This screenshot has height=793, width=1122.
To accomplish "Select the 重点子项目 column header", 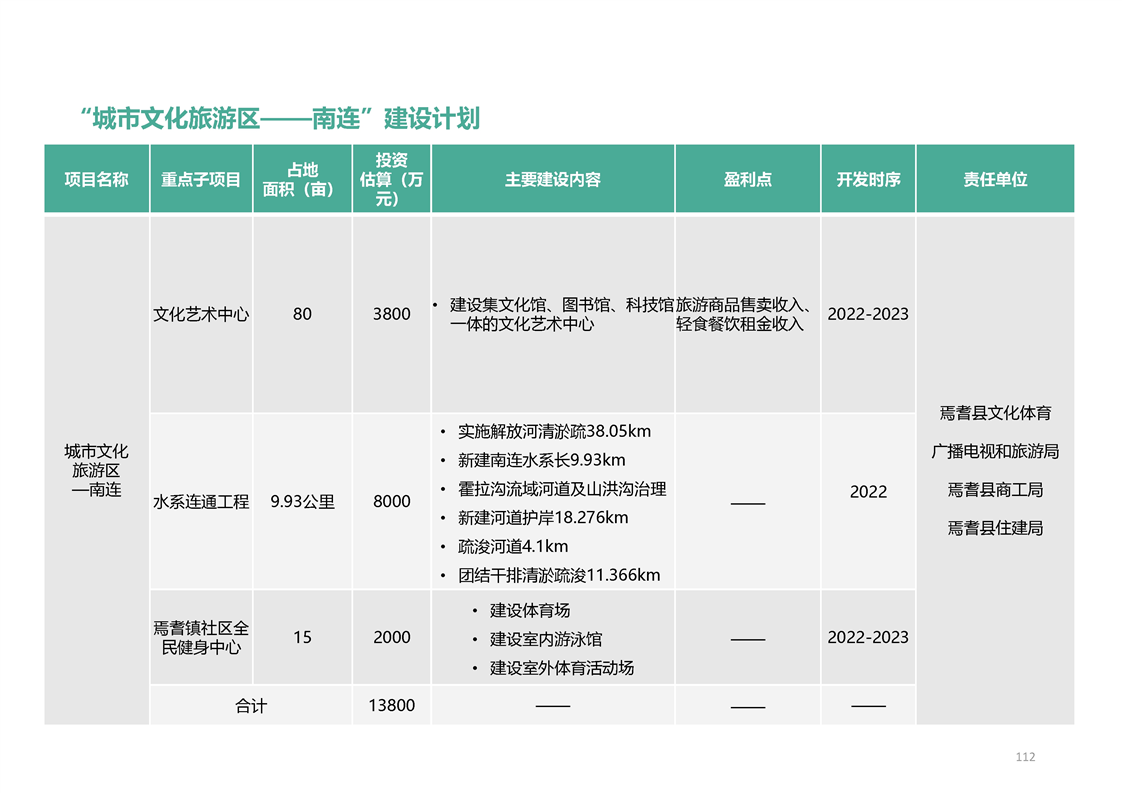I will 201,179.
